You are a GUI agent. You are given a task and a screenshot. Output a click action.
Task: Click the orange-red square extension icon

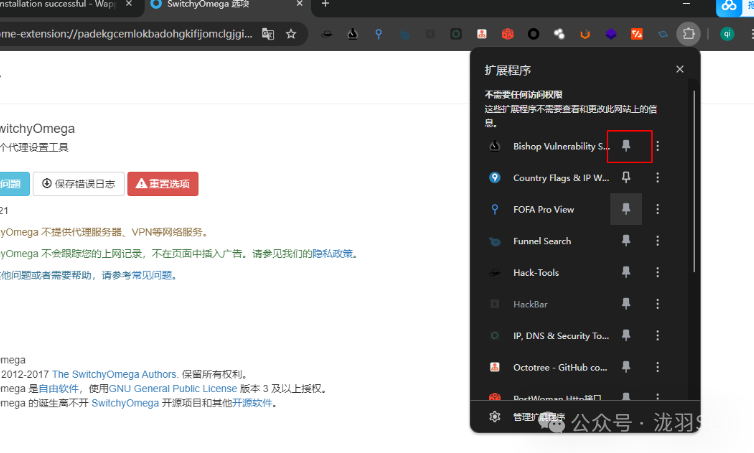tap(637, 34)
